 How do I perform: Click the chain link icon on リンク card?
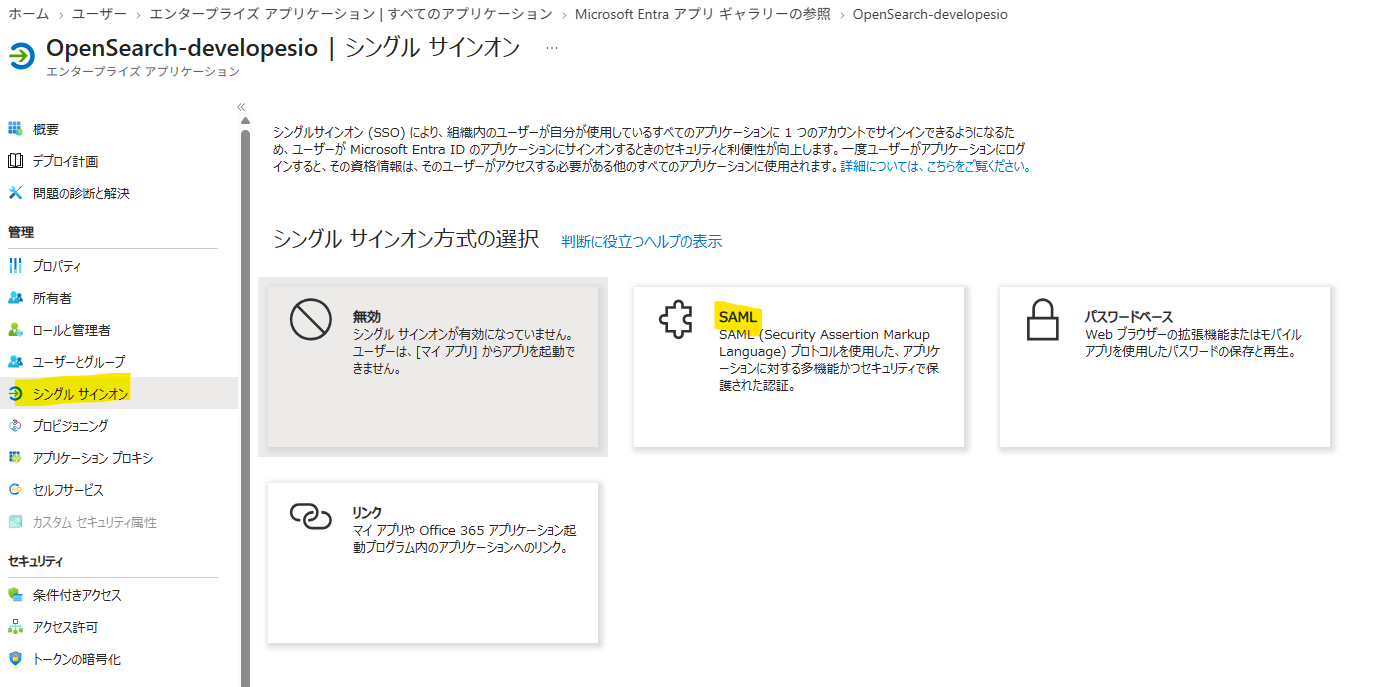pyautogui.click(x=310, y=515)
